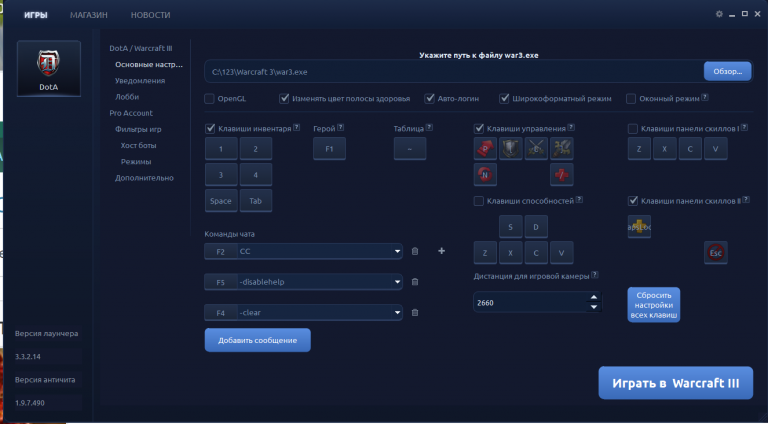Toggle Клавиши инвентаря checkbox
768x424 pixels.
pos(211,128)
